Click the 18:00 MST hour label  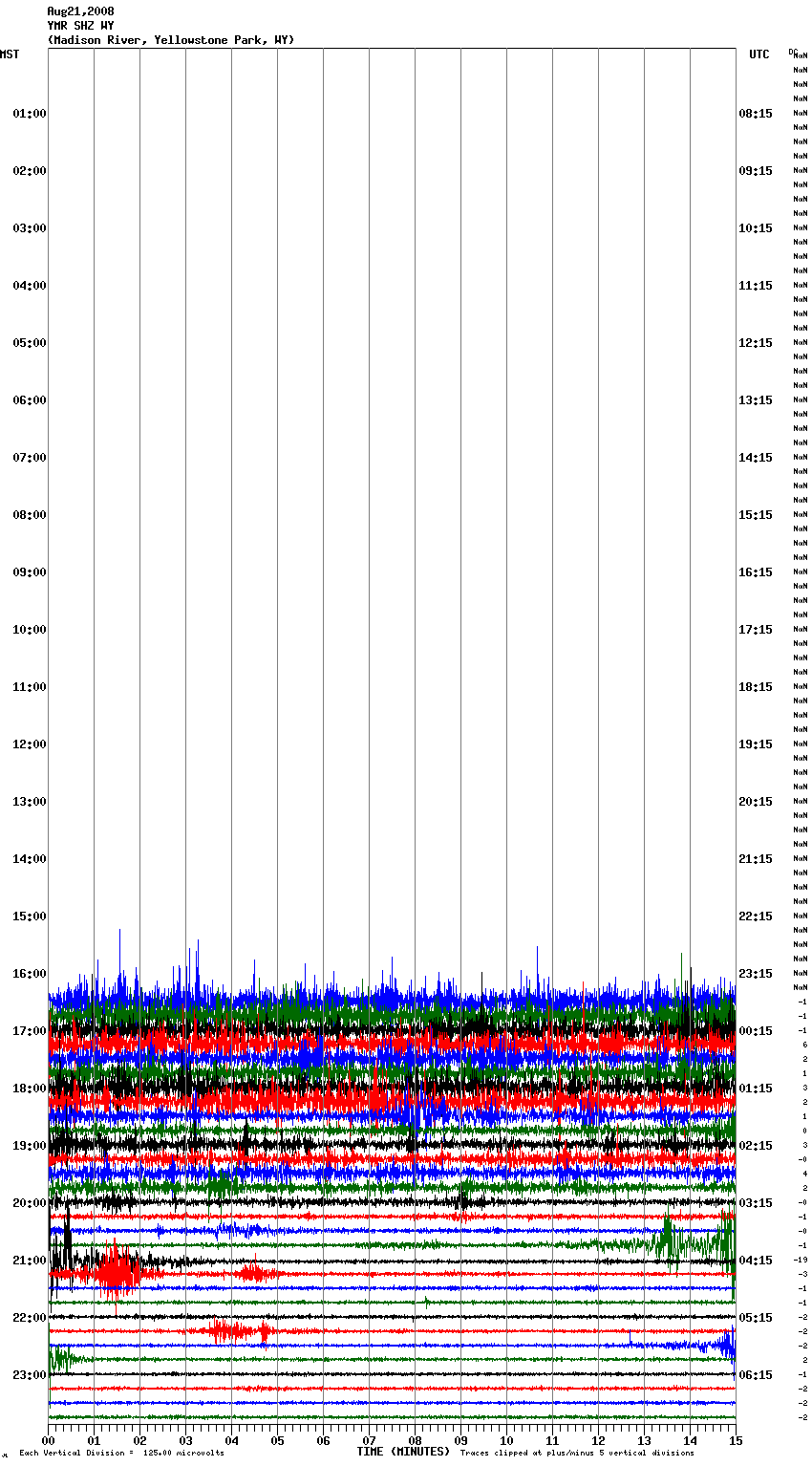point(30,1089)
